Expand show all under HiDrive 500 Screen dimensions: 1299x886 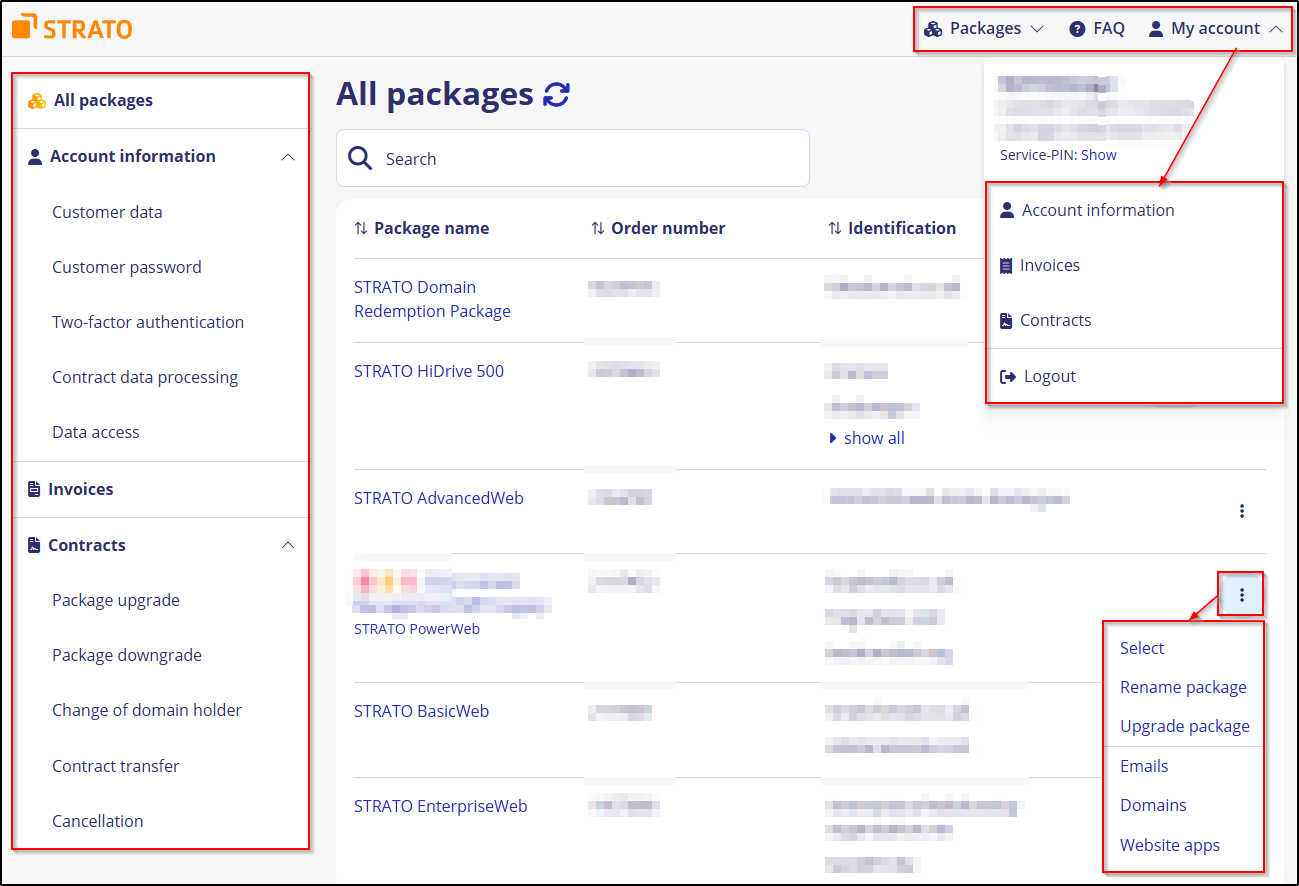click(x=867, y=438)
